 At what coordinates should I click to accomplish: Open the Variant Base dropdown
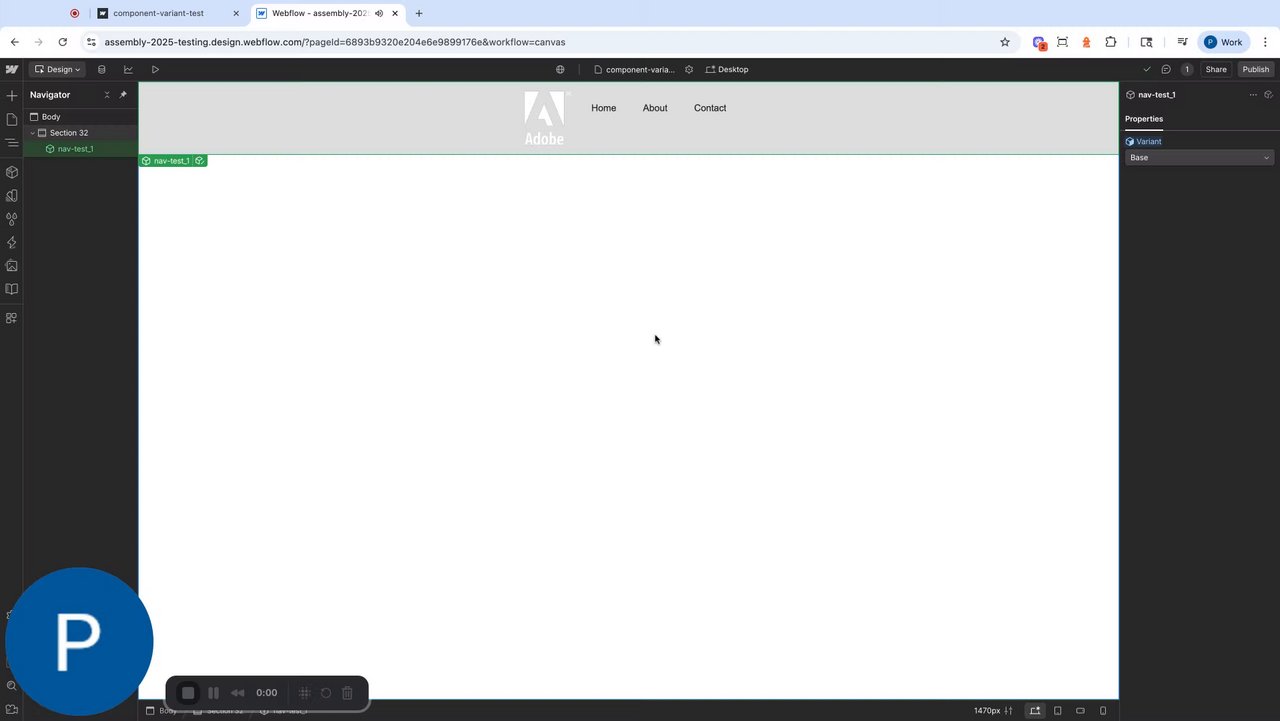(x=1200, y=158)
